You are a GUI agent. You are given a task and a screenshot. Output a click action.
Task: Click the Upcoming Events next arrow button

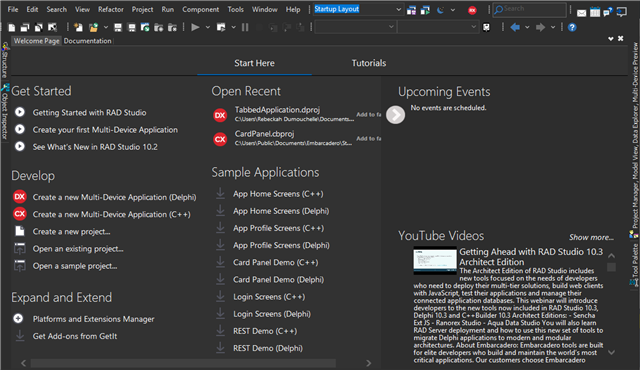(396, 115)
